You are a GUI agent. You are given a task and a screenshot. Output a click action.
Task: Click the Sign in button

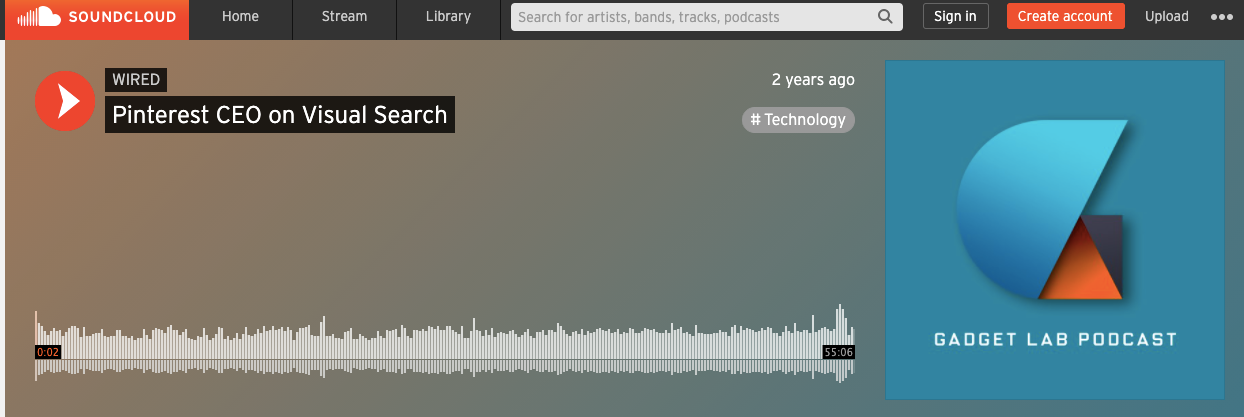[x=955, y=16]
